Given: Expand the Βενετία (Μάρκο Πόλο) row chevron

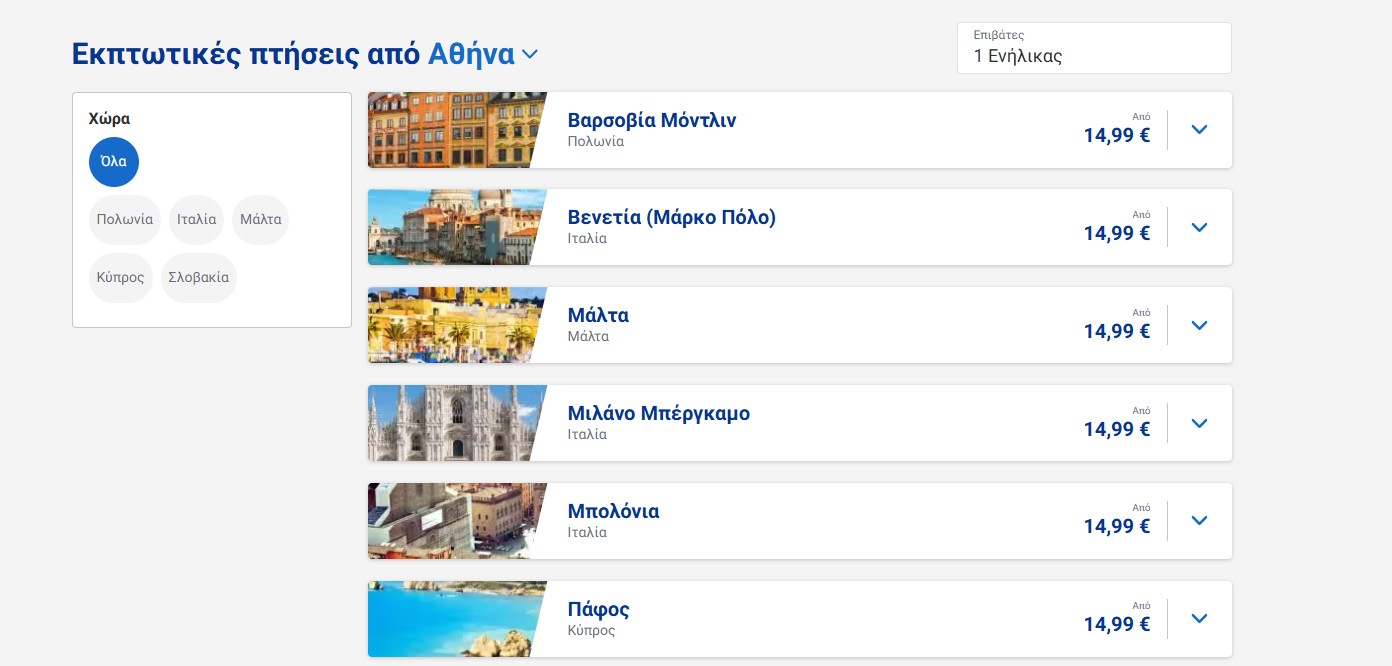Looking at the screenshot, I should point(1200,228).
